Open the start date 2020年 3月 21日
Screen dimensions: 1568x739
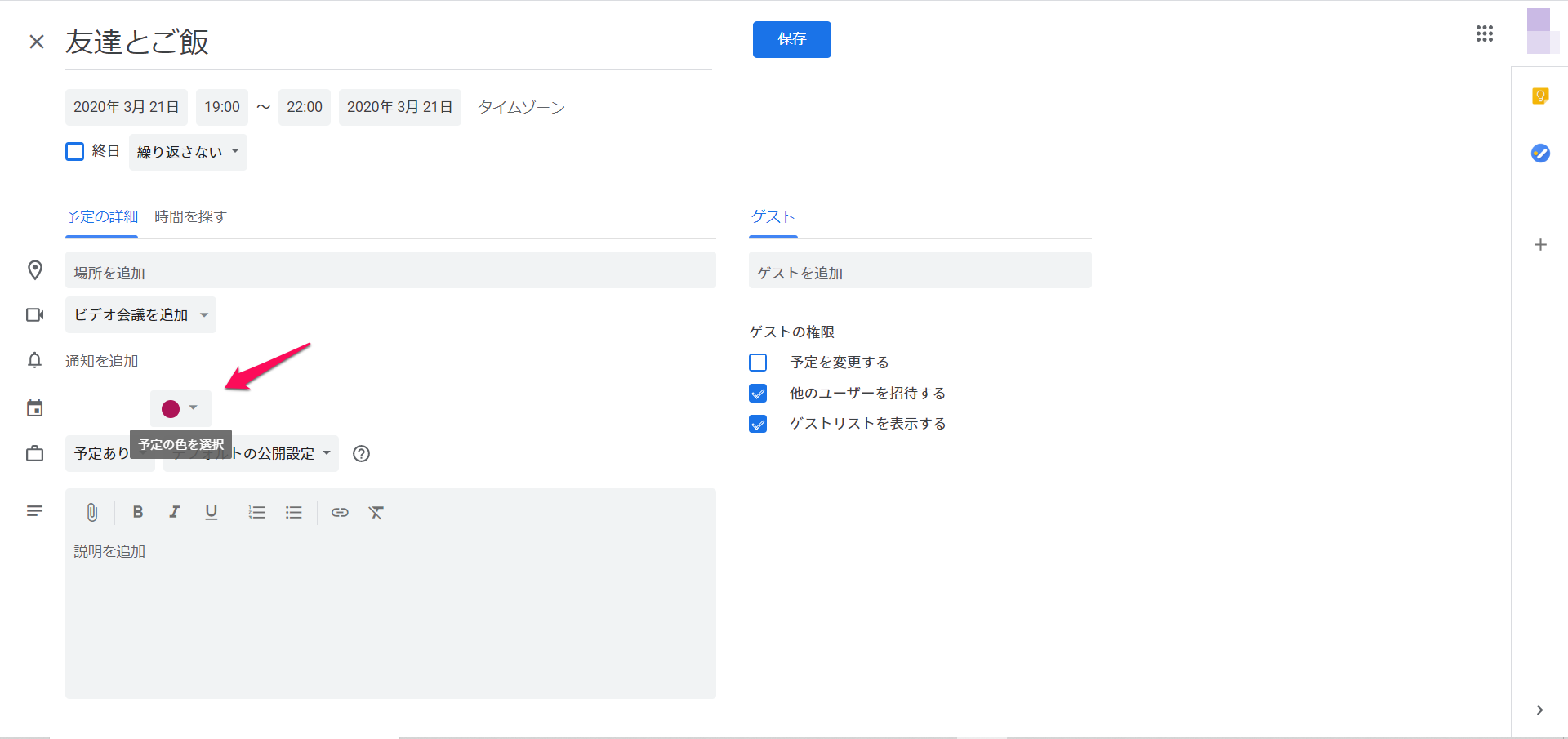pyautogui.click(x=127, y=107)
